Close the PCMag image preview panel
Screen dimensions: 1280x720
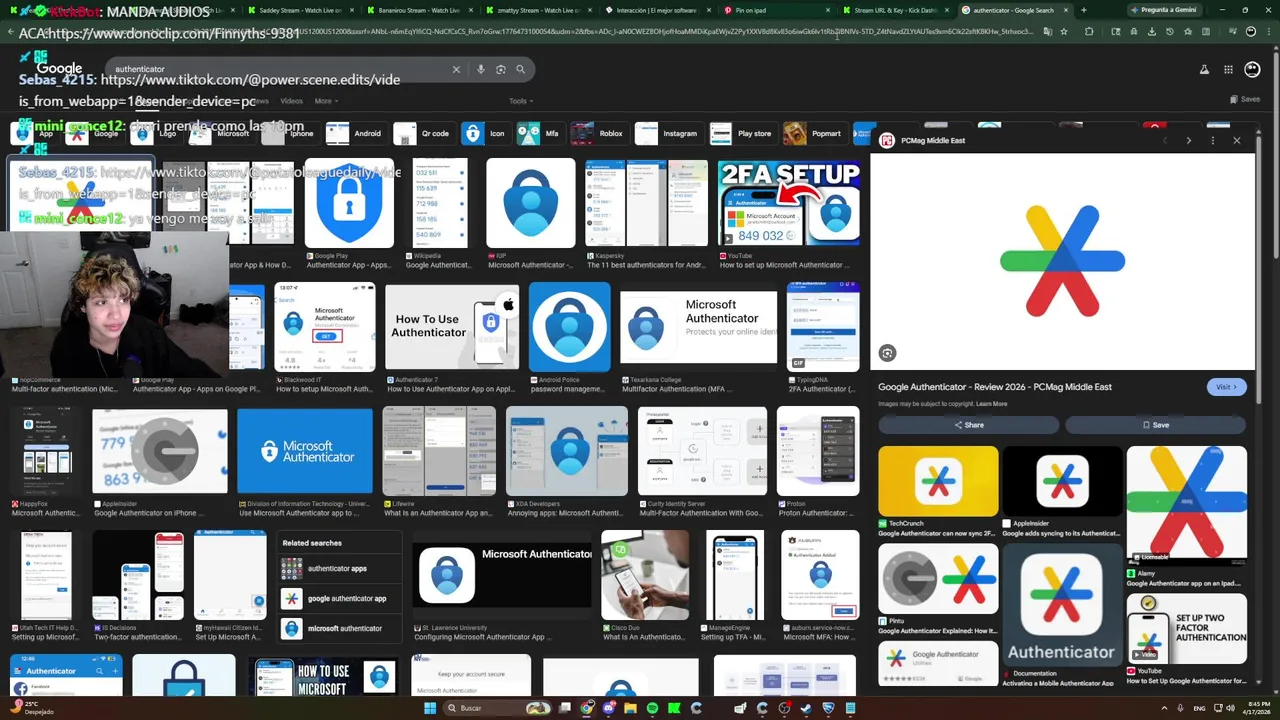[1236, 140]
